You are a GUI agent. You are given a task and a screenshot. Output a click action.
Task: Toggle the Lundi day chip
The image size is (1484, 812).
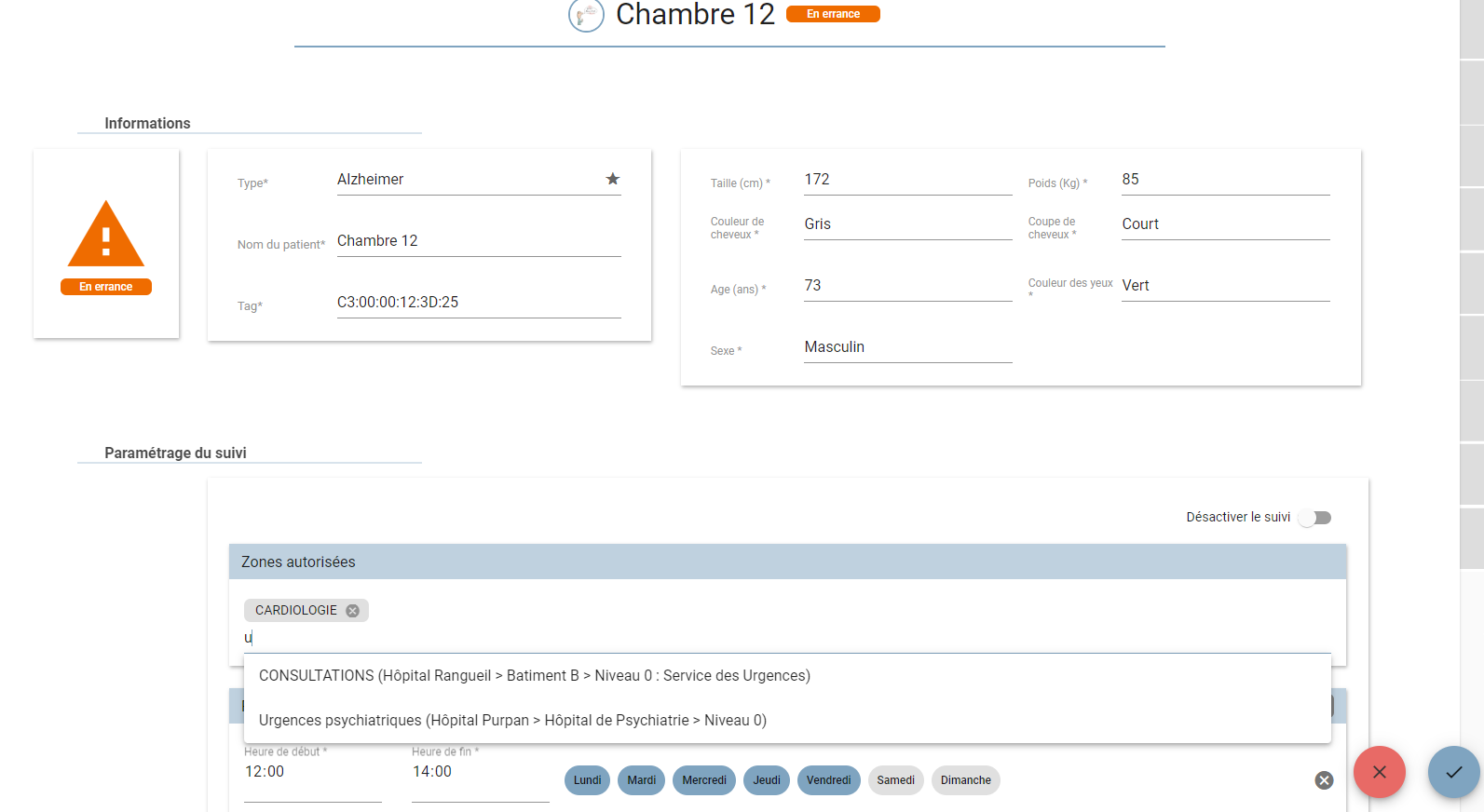(x=587, y=780)
